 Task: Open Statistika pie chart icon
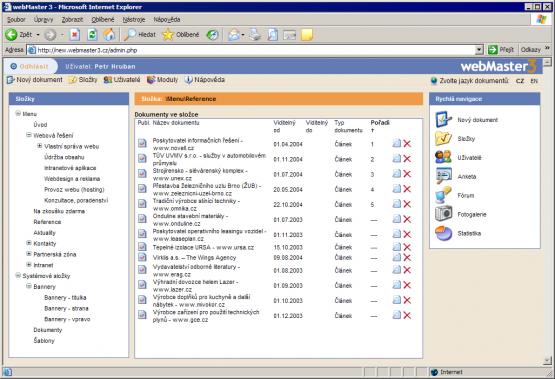(x=444, y=234)
